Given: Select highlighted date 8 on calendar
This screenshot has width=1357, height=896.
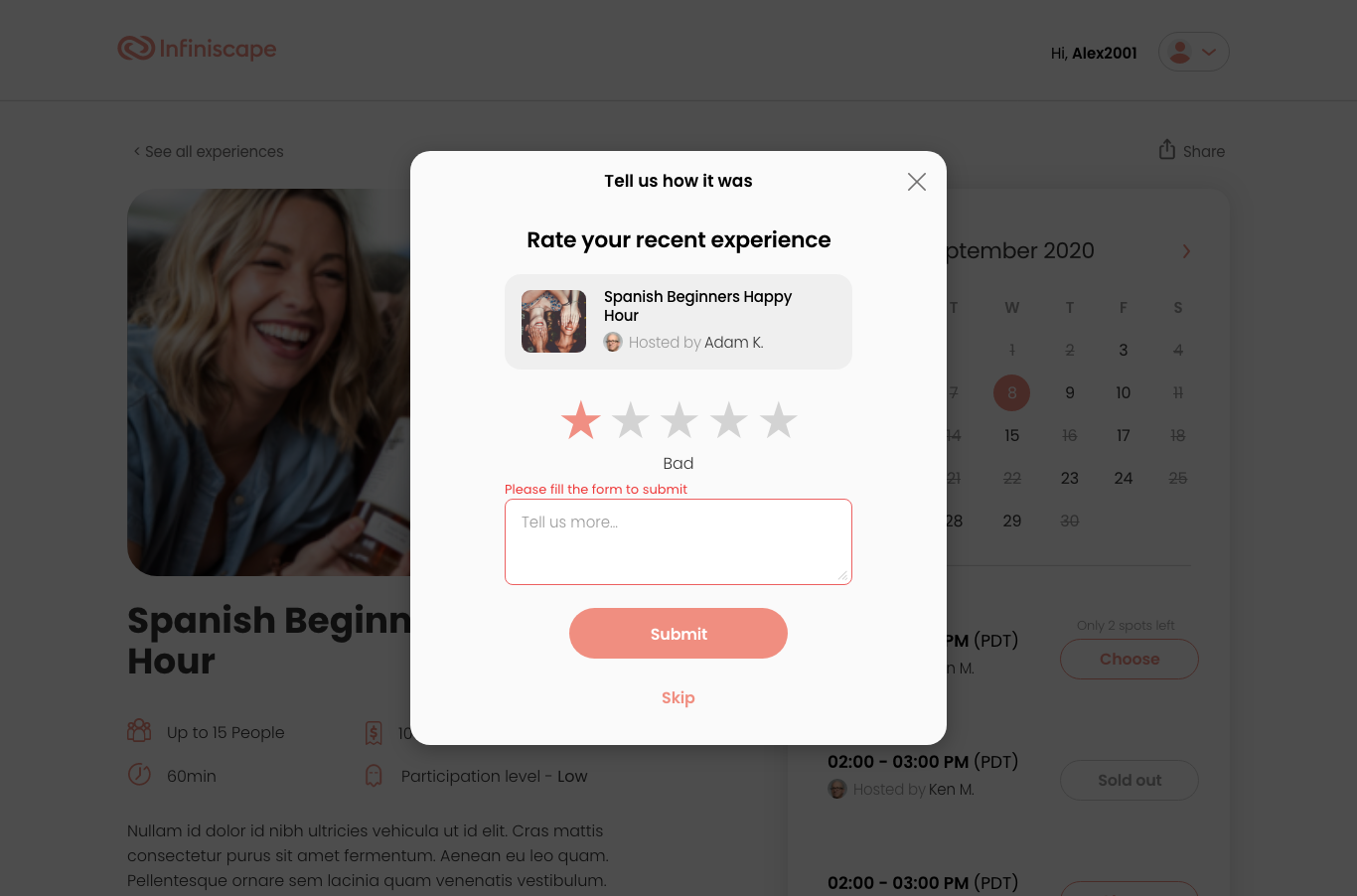Looking at the screenshot, I should click(1012, 392).
